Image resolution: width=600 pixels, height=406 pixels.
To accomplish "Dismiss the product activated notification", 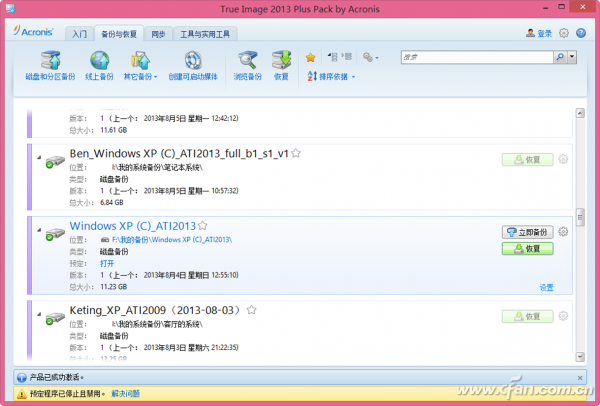I will [x=580, y=378].
